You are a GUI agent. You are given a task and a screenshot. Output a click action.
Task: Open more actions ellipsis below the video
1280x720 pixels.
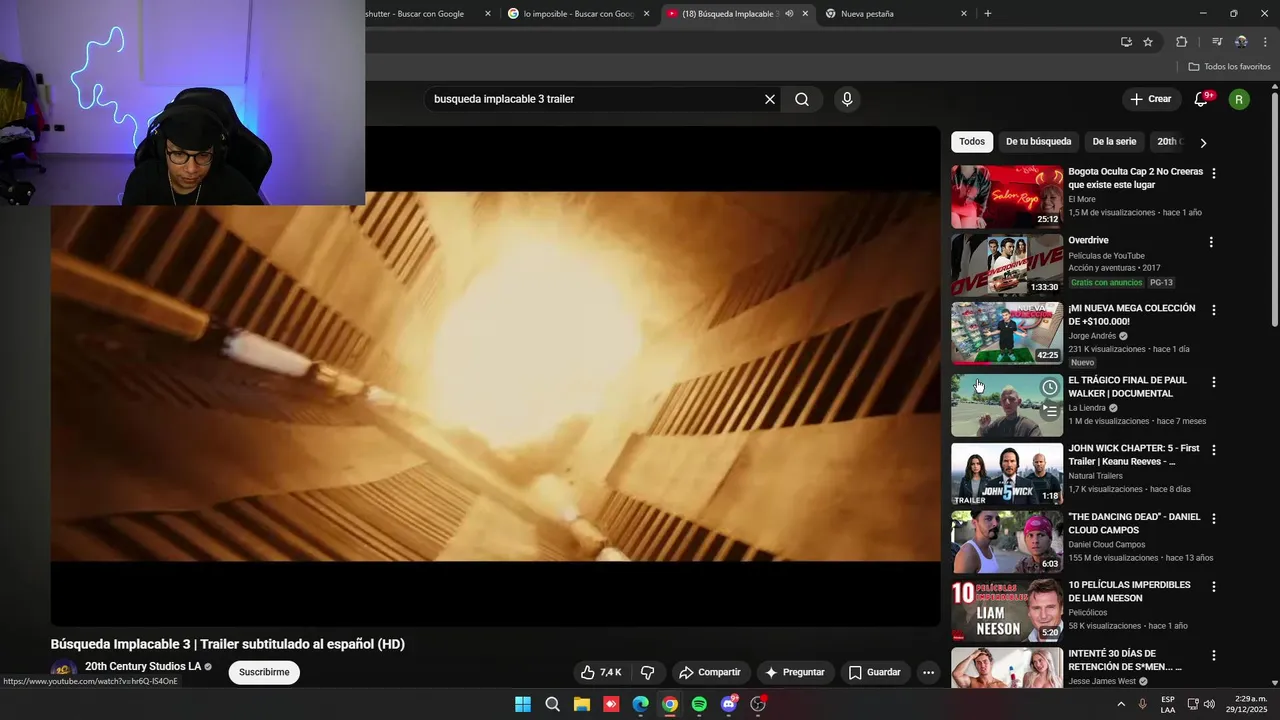pyautogui.click(x=928, y=672)
